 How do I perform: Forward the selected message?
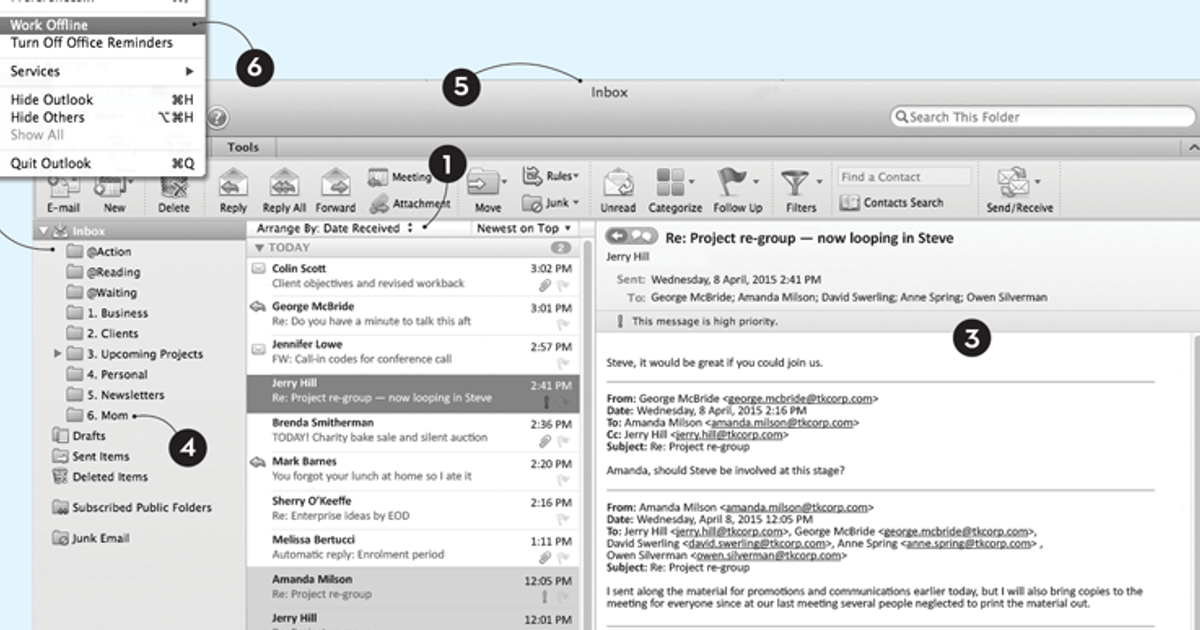click(335, 190)
